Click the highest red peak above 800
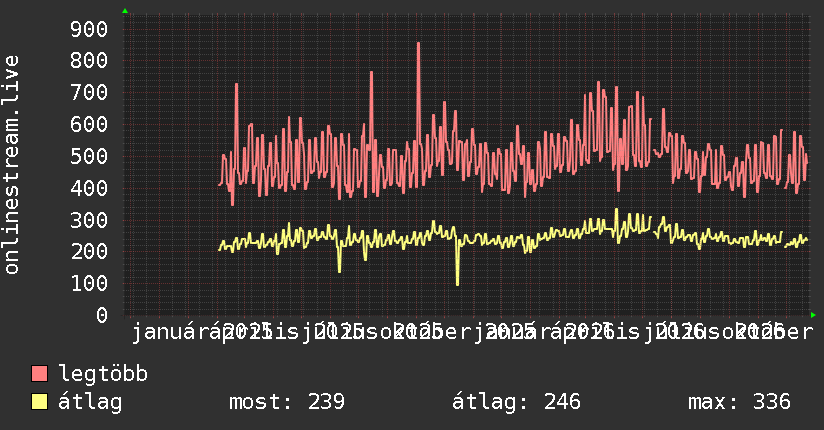Viewport: 824px width, 430px height. pos(418,45)
